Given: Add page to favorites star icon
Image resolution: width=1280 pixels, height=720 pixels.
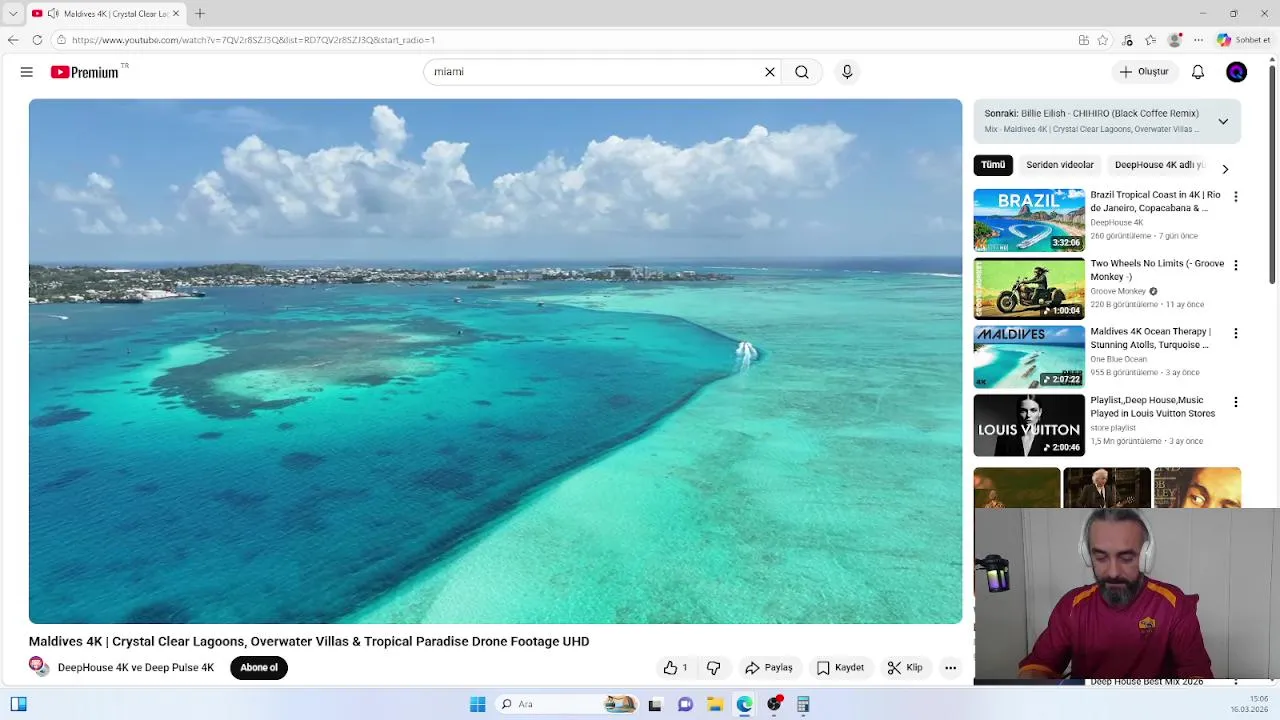Looking at the screenshot, I should click(x=1103, y=40).
